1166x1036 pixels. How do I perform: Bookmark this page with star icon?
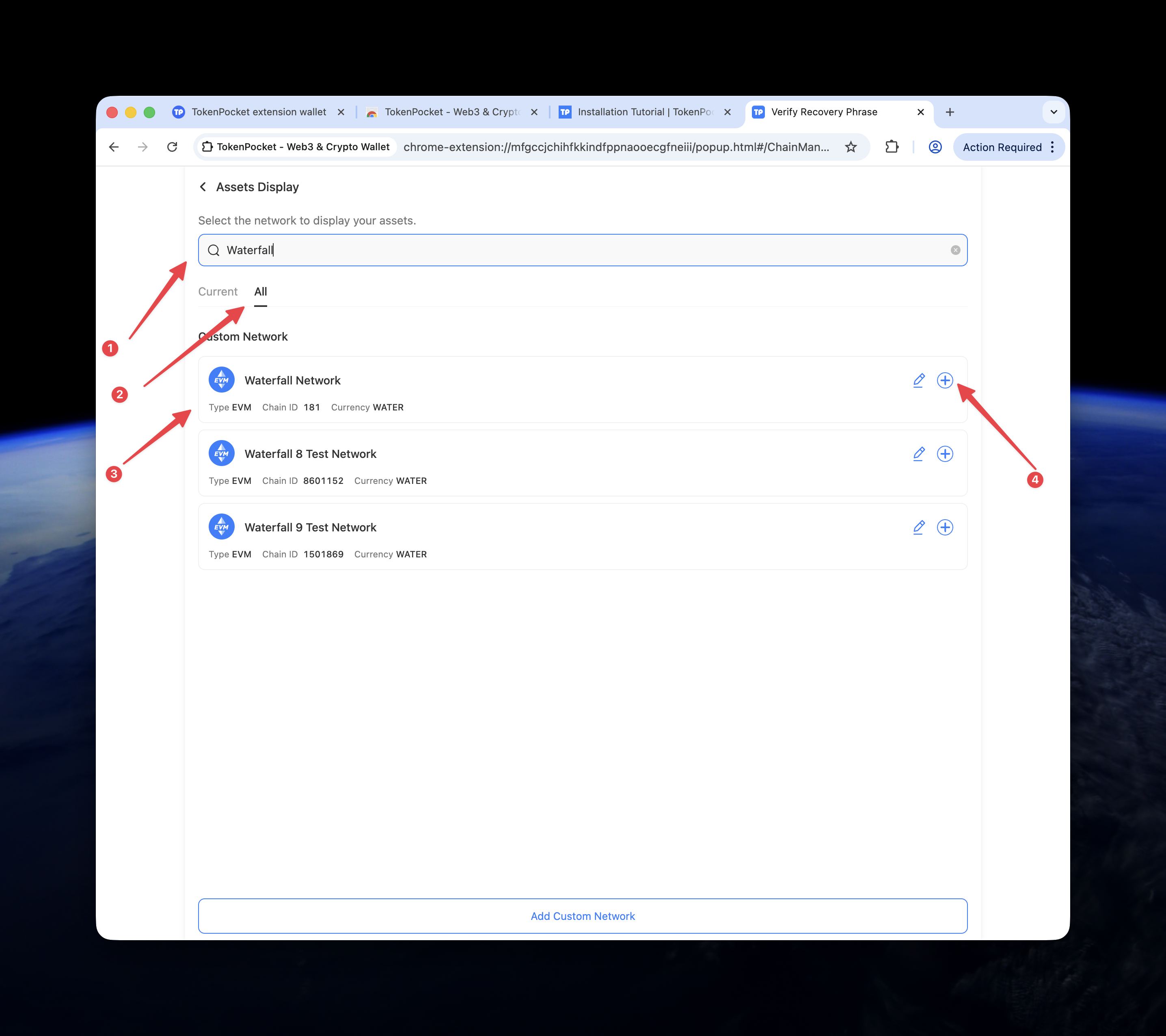click(851, 147)
